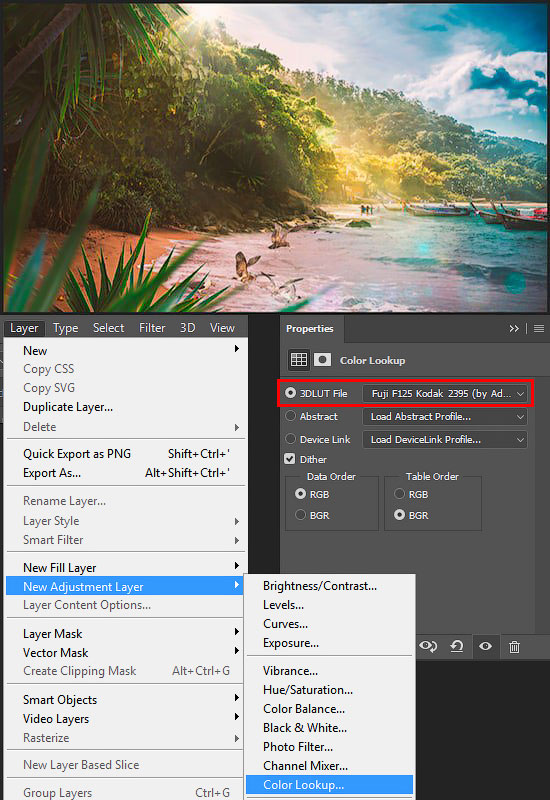Open the Layer menu
The height and width of the screenshot is (800, 550).
(x=24, y=328)
